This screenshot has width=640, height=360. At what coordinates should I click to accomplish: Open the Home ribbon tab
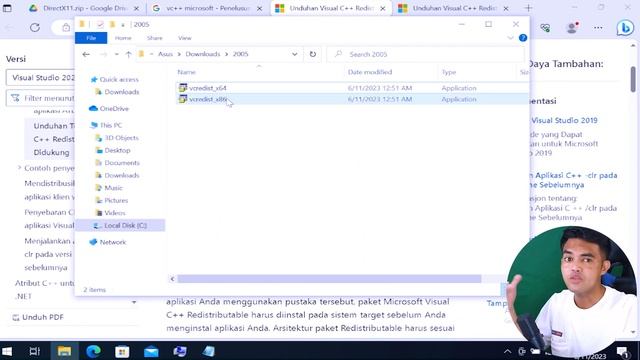[x=123, y=38]
